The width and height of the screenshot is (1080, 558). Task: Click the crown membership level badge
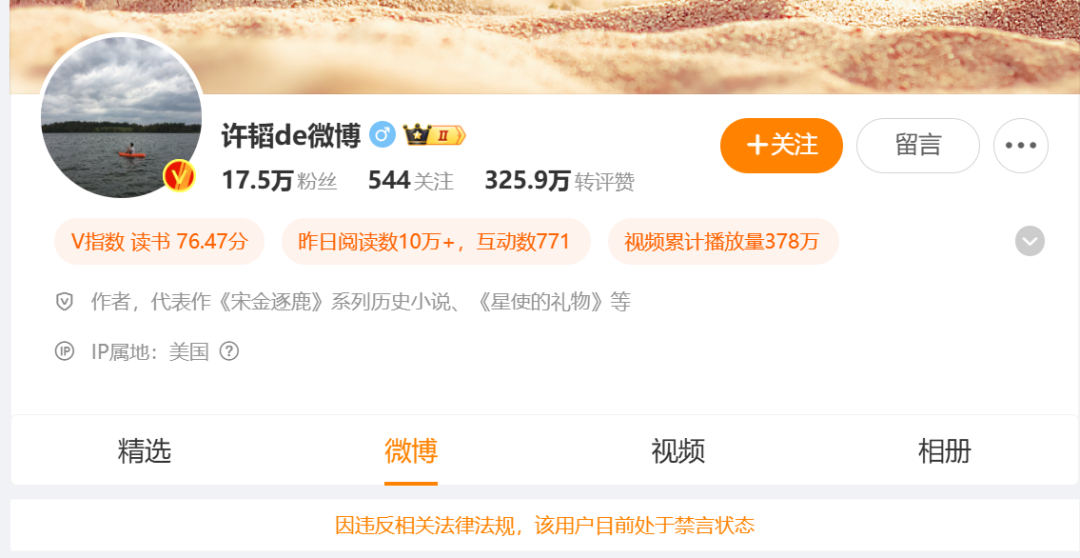(x=435, y=135)
